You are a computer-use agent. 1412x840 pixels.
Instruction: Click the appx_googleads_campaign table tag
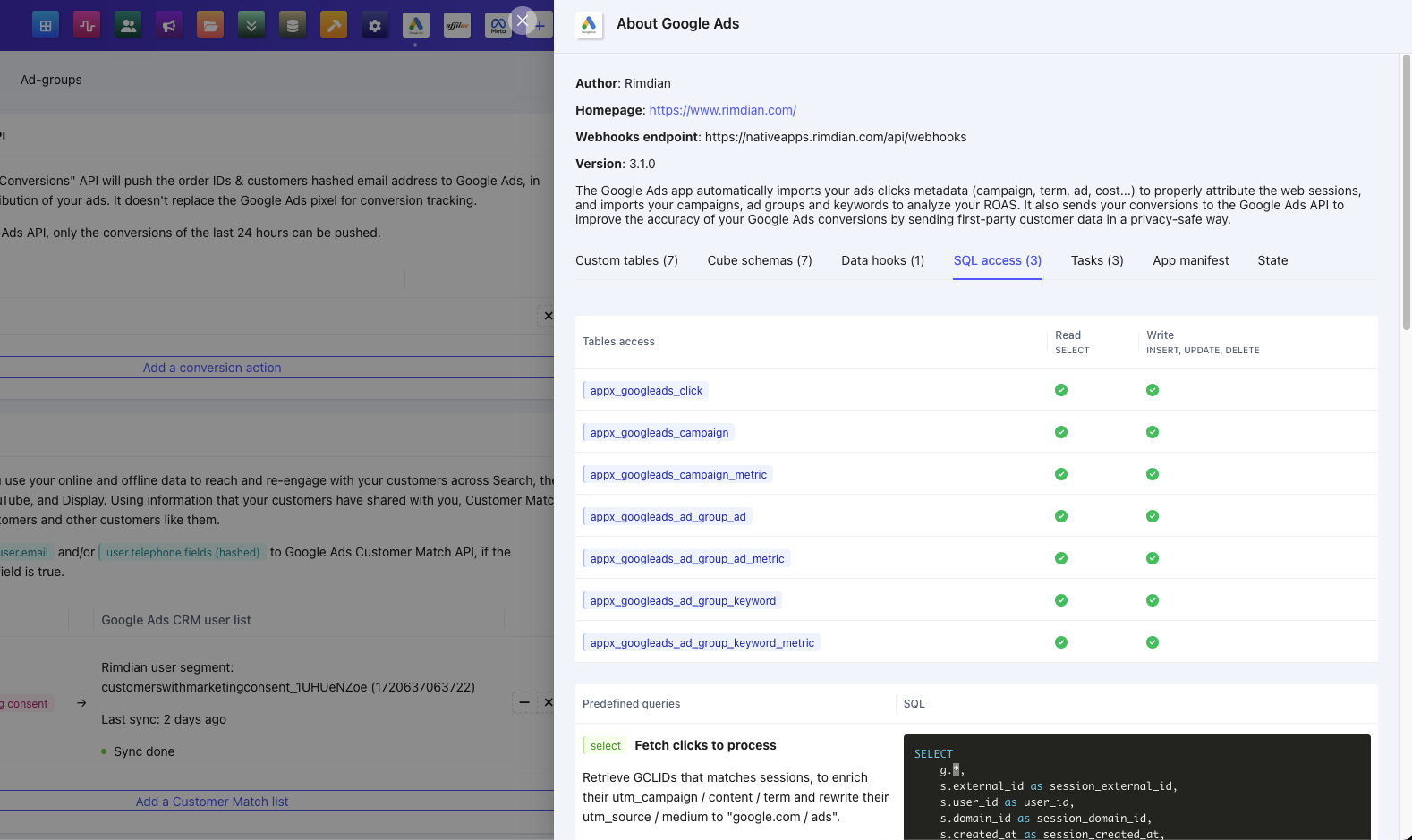click(x=659, y=432)
